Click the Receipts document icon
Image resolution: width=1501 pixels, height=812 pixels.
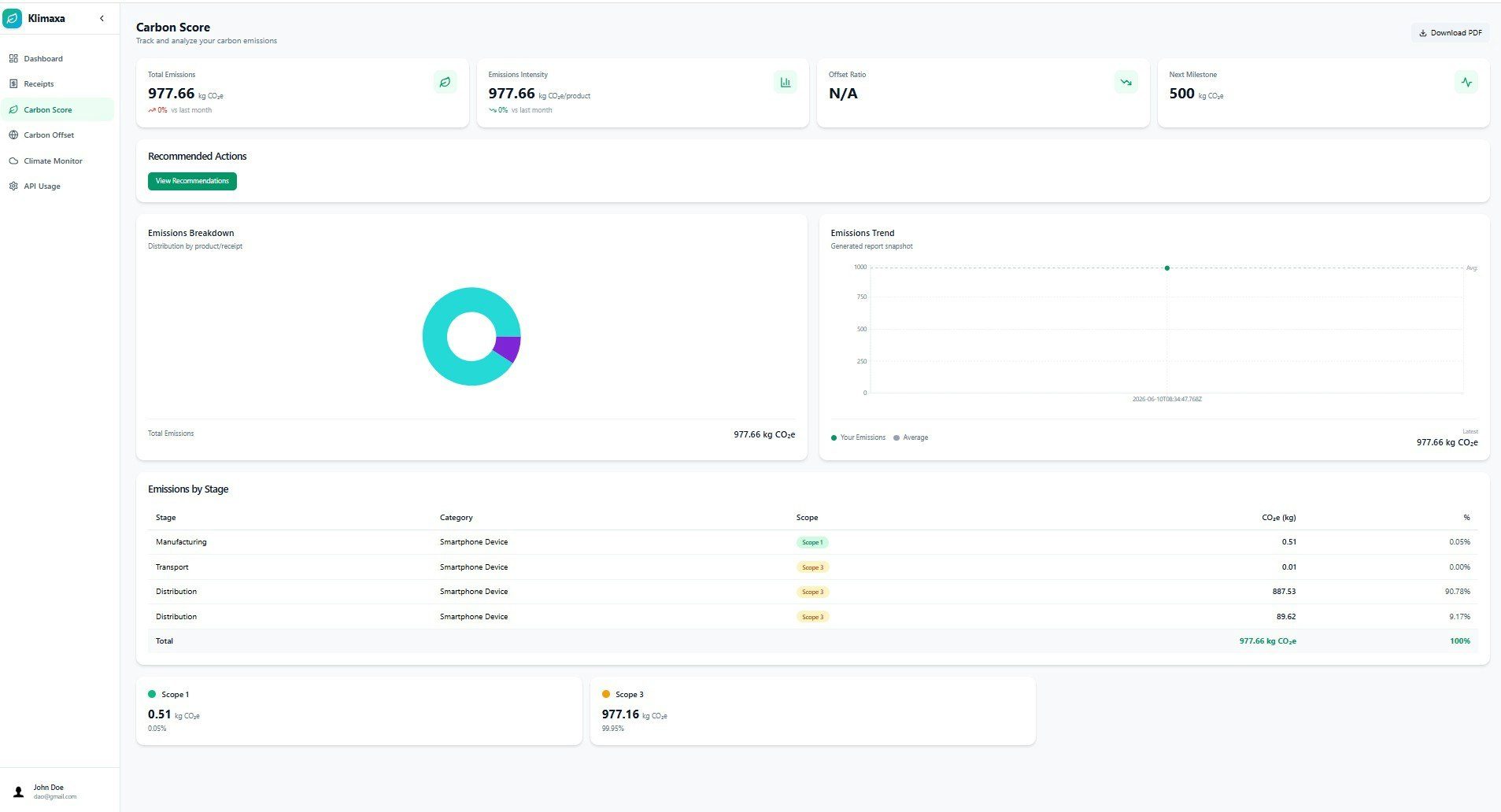pyautogui.click(x=13, y=84)
